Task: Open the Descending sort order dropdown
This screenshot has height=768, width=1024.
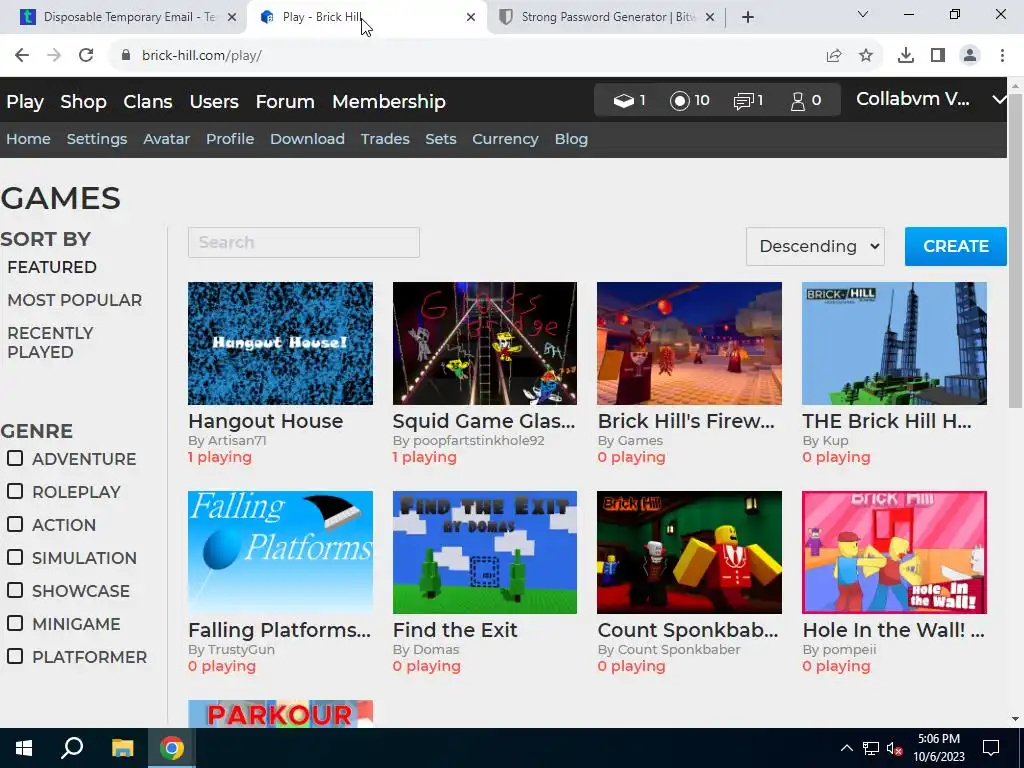Action: point(815,246)
